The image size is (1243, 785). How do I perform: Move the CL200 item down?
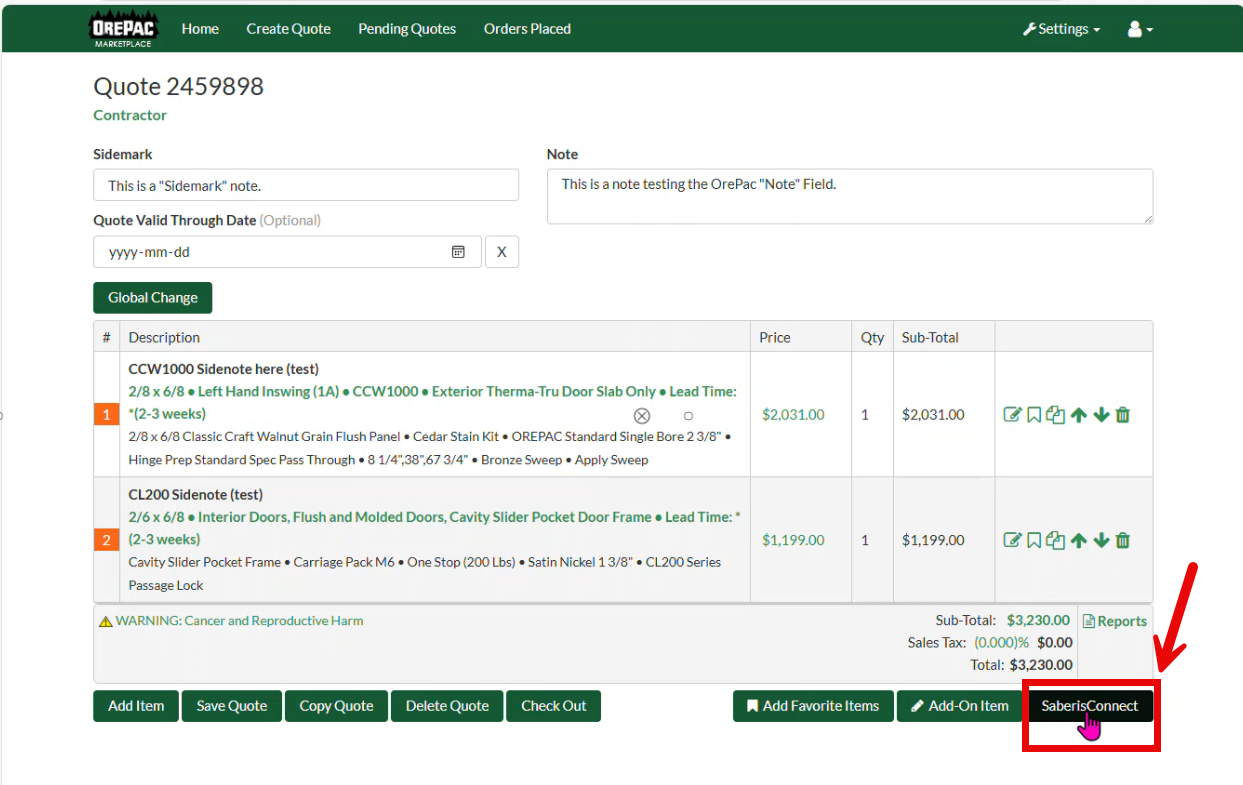point(1101,540)
